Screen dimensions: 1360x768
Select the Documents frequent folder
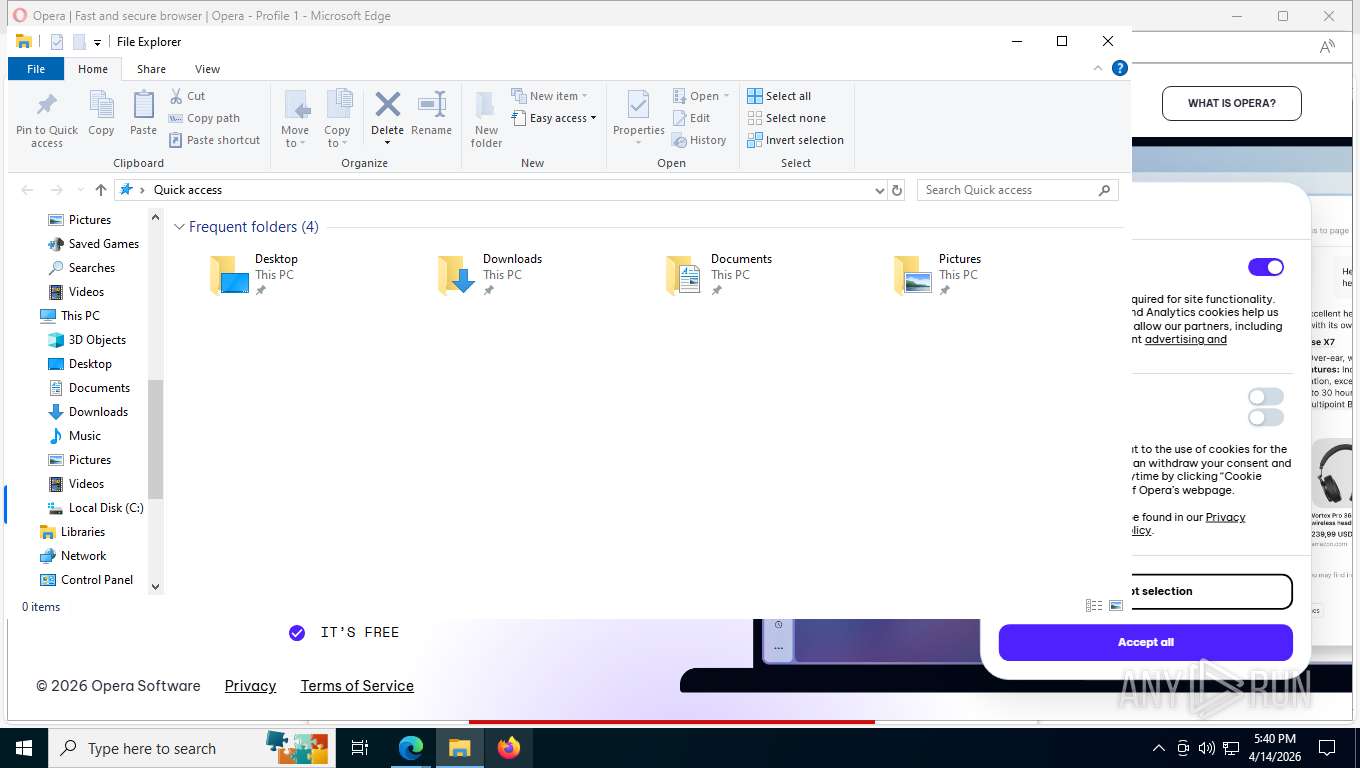(718, 274)
